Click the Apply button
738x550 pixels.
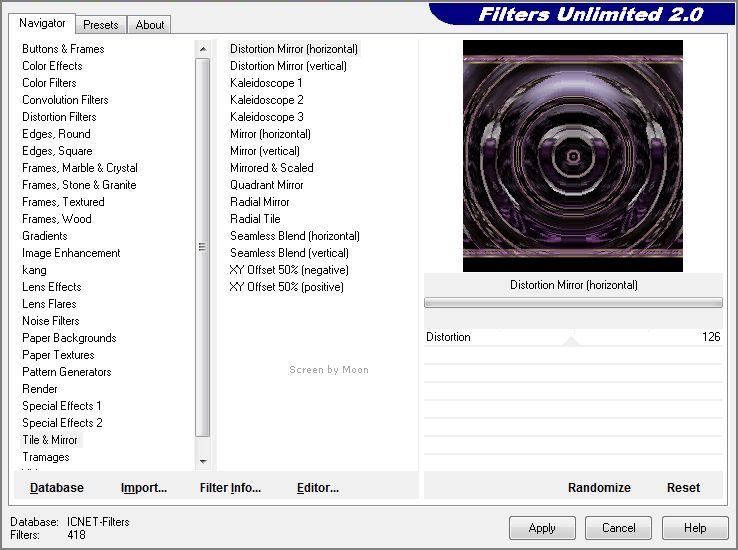click(542, 528)
